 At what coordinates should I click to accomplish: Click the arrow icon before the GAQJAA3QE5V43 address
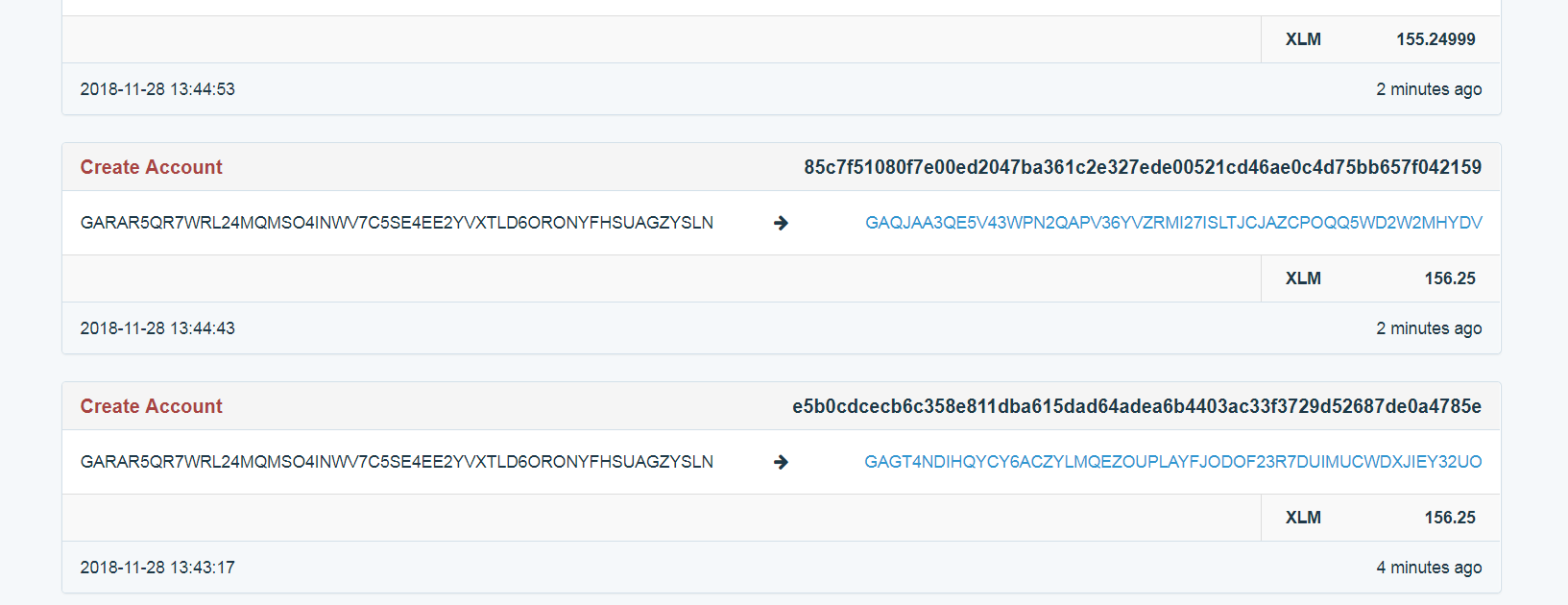781,223
